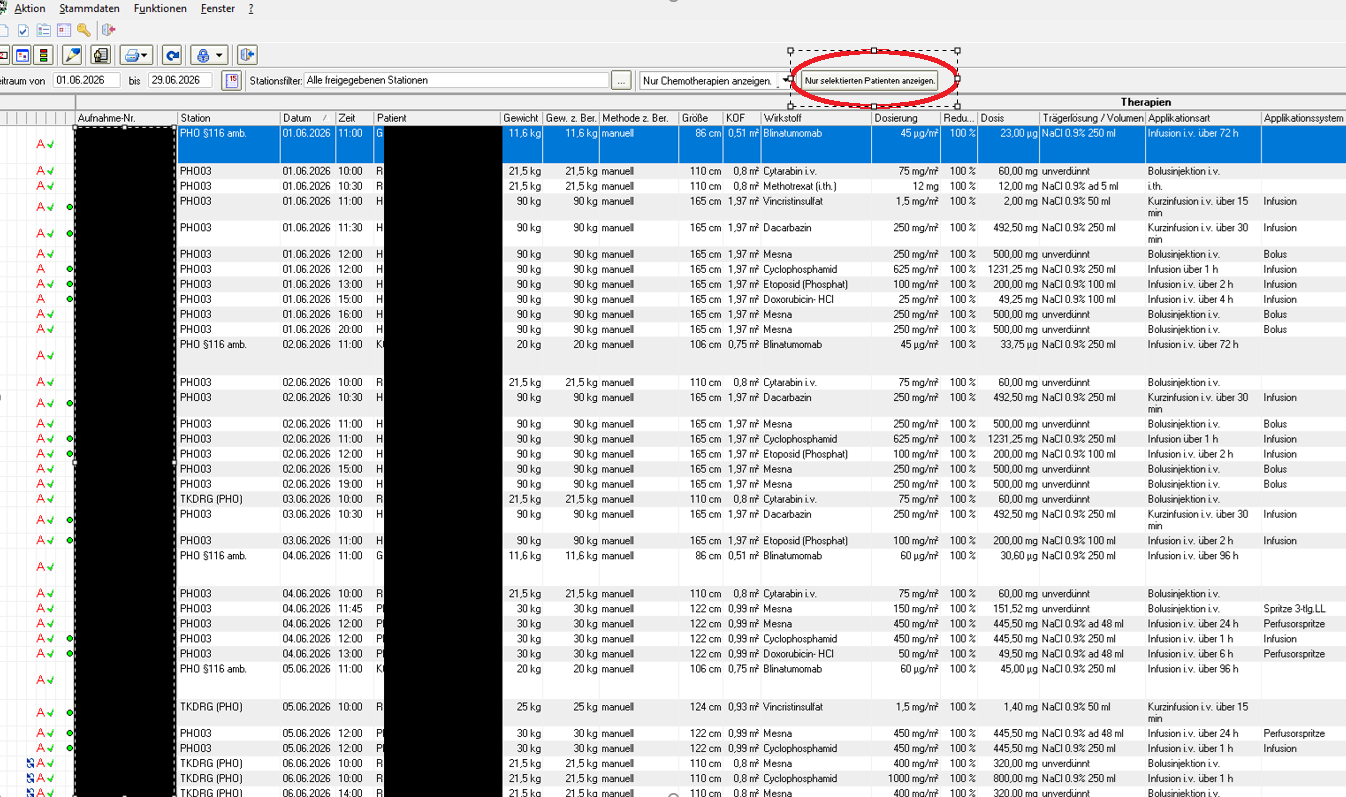
Task: Click the traffic light icon
Action: [43, 55]
